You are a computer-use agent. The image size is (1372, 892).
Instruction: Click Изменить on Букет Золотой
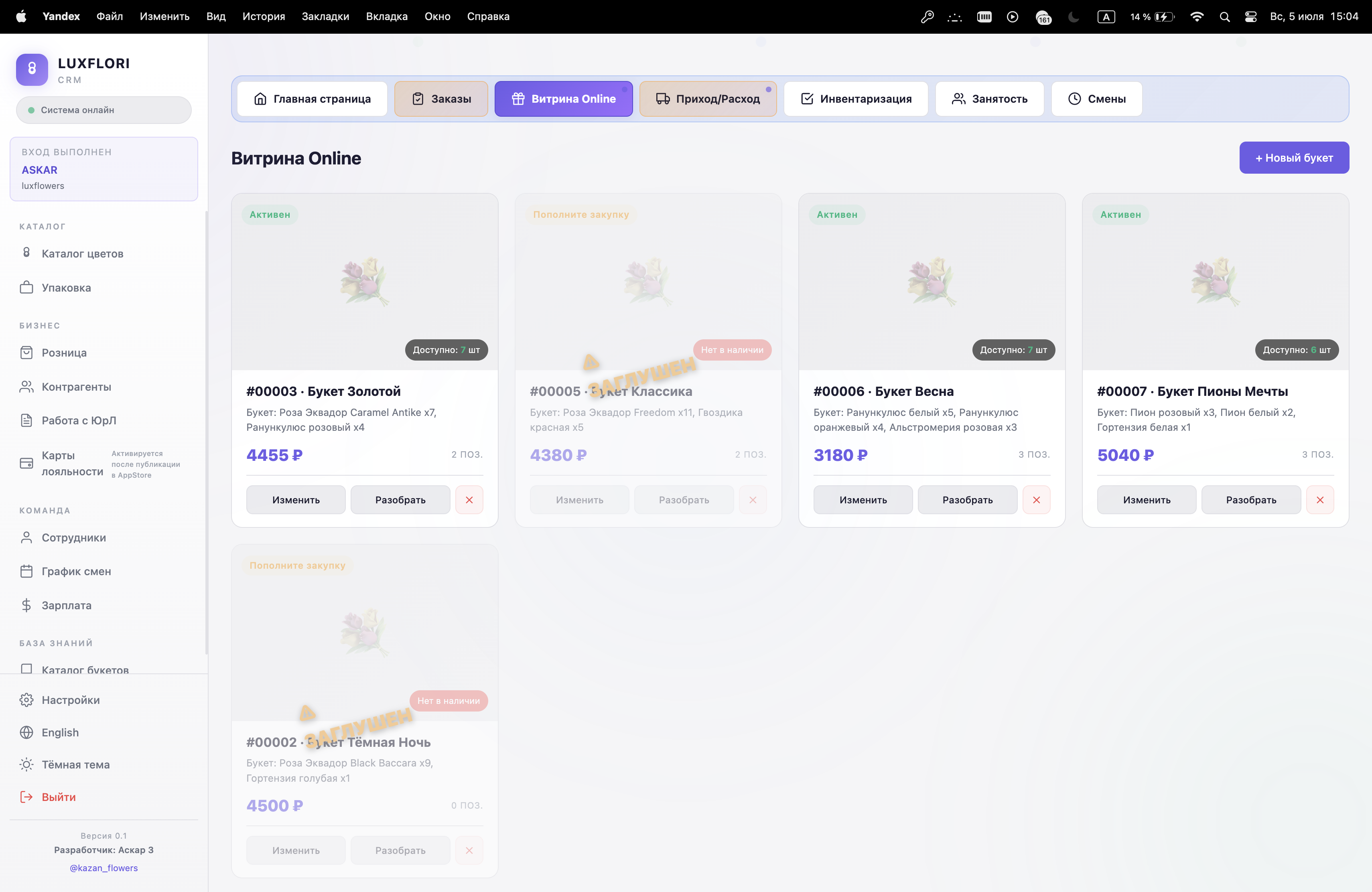[296, 500]
